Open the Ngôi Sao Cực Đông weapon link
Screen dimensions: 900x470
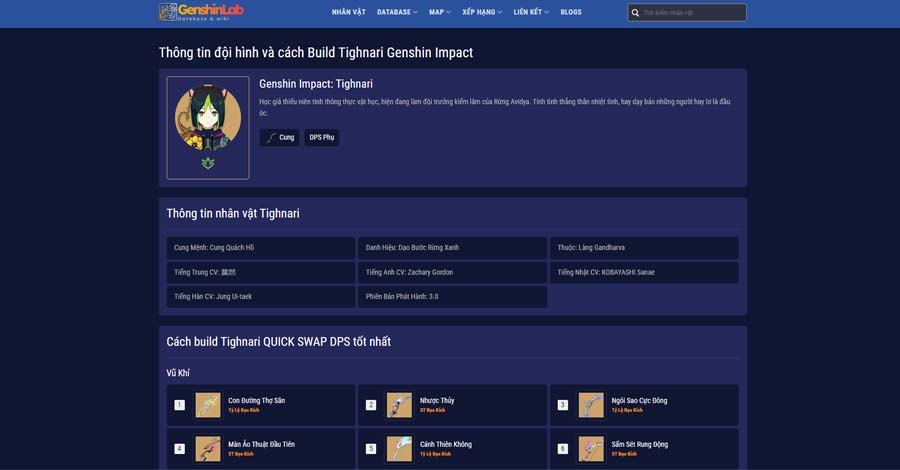[639, 401]
